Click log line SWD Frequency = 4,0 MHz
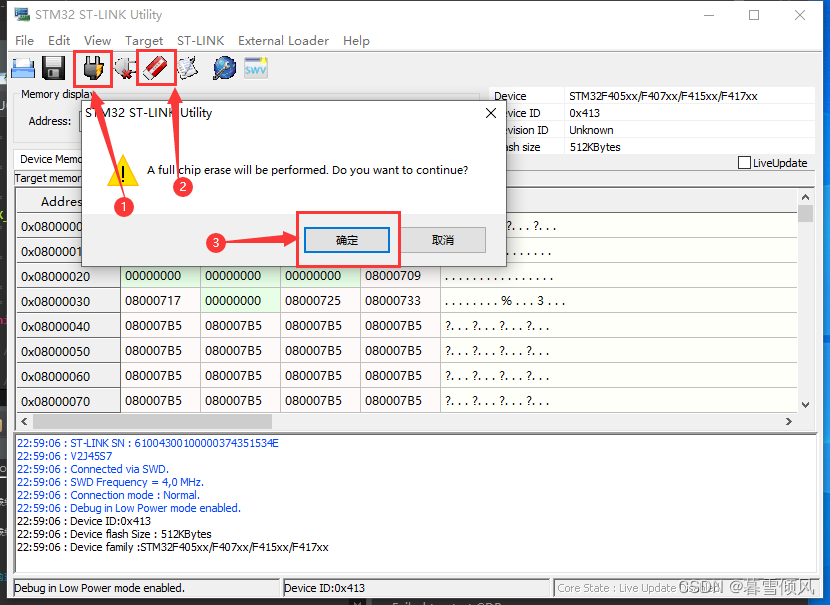The height and width of the screenshot is (605, 830). click(110, 482)
